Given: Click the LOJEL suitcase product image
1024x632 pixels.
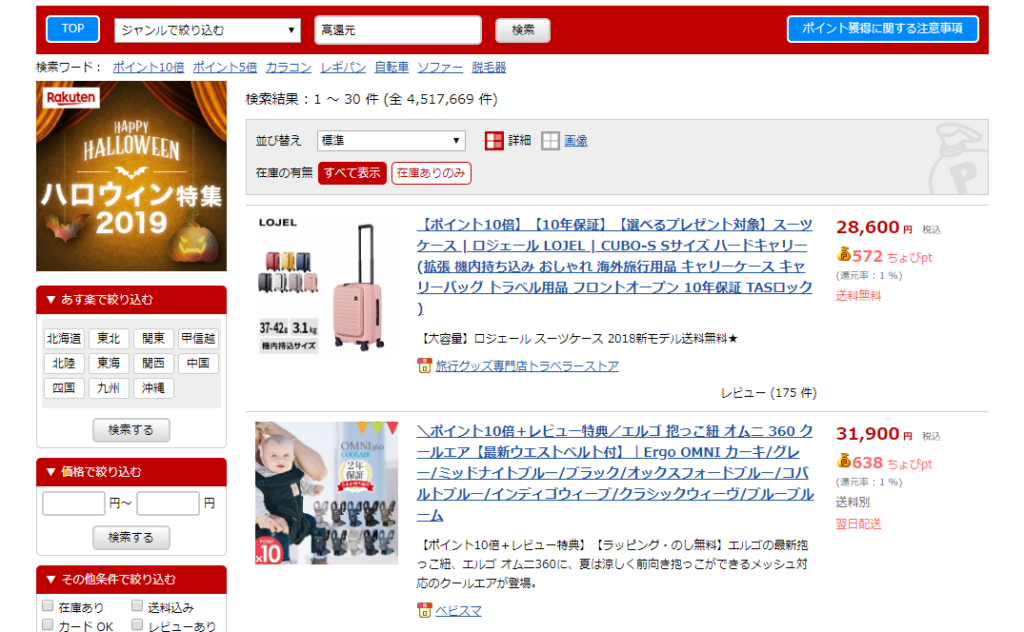Looking at the screenshot, I should [x=325, y=285].
